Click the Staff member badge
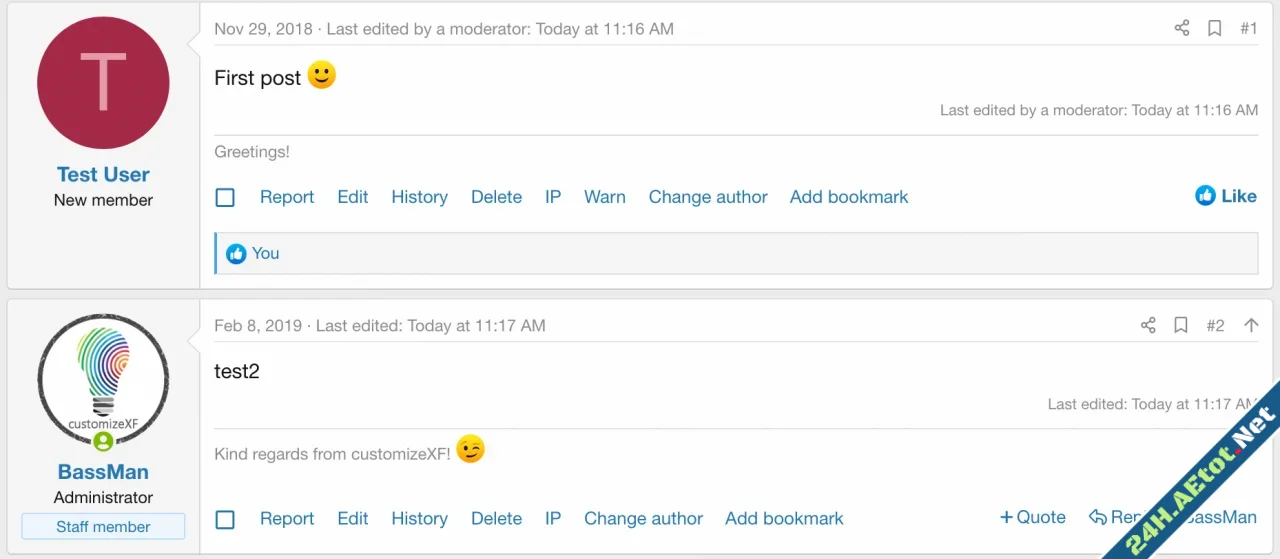This screenshot has width=1280, height=559. point(103,527)
